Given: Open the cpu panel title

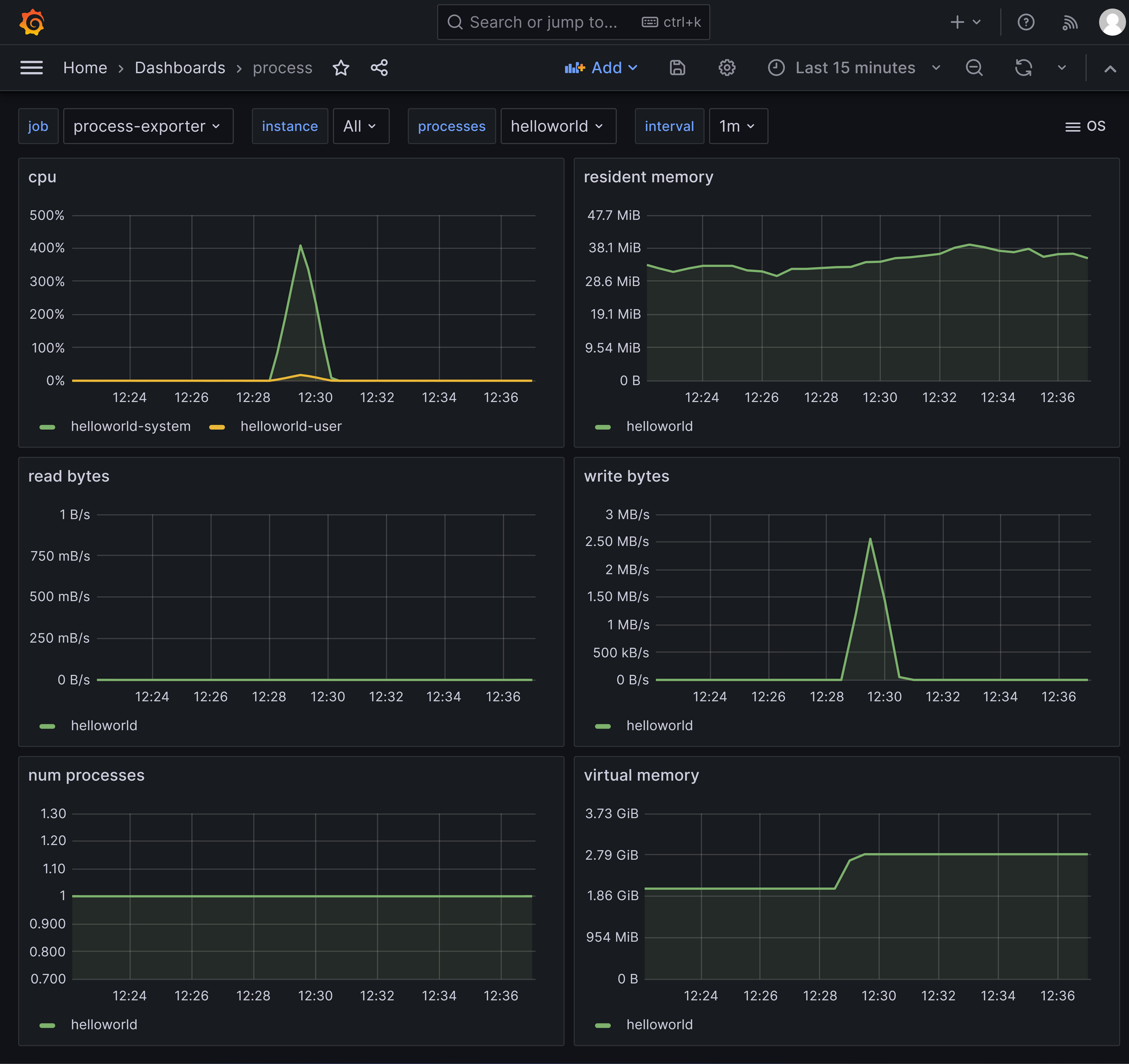Looking at the screenshot, I should [x=42, y=177].
